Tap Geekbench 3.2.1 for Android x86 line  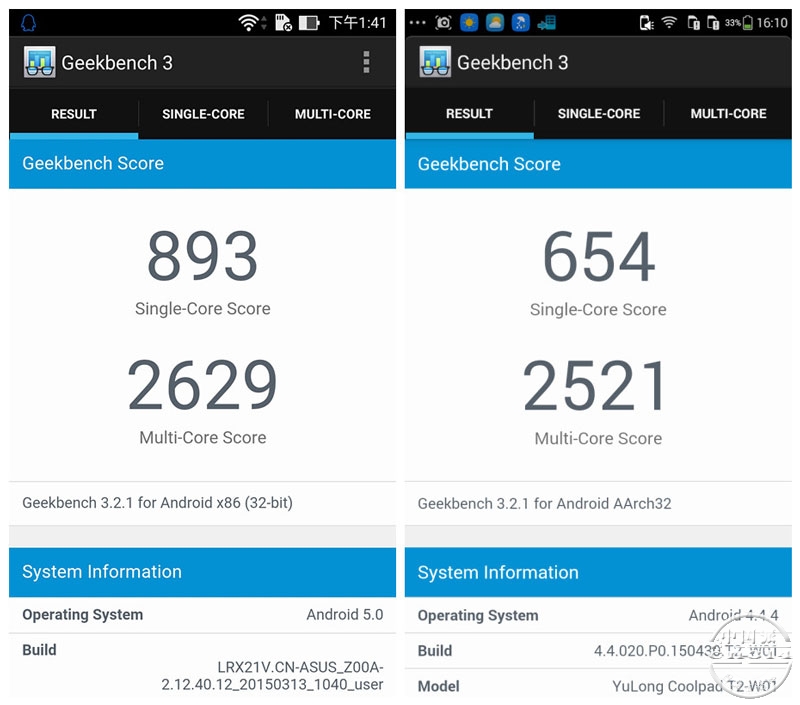pos(157,503)
